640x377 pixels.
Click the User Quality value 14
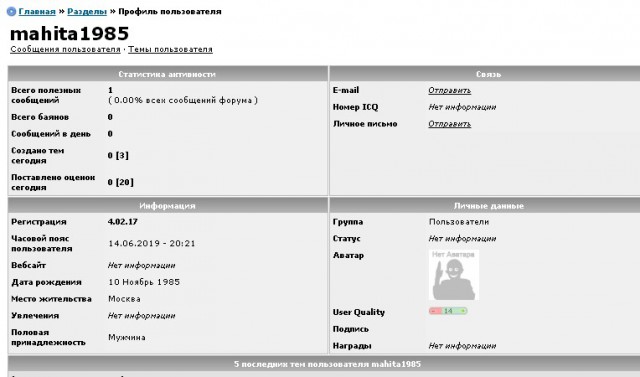(448, 311)
